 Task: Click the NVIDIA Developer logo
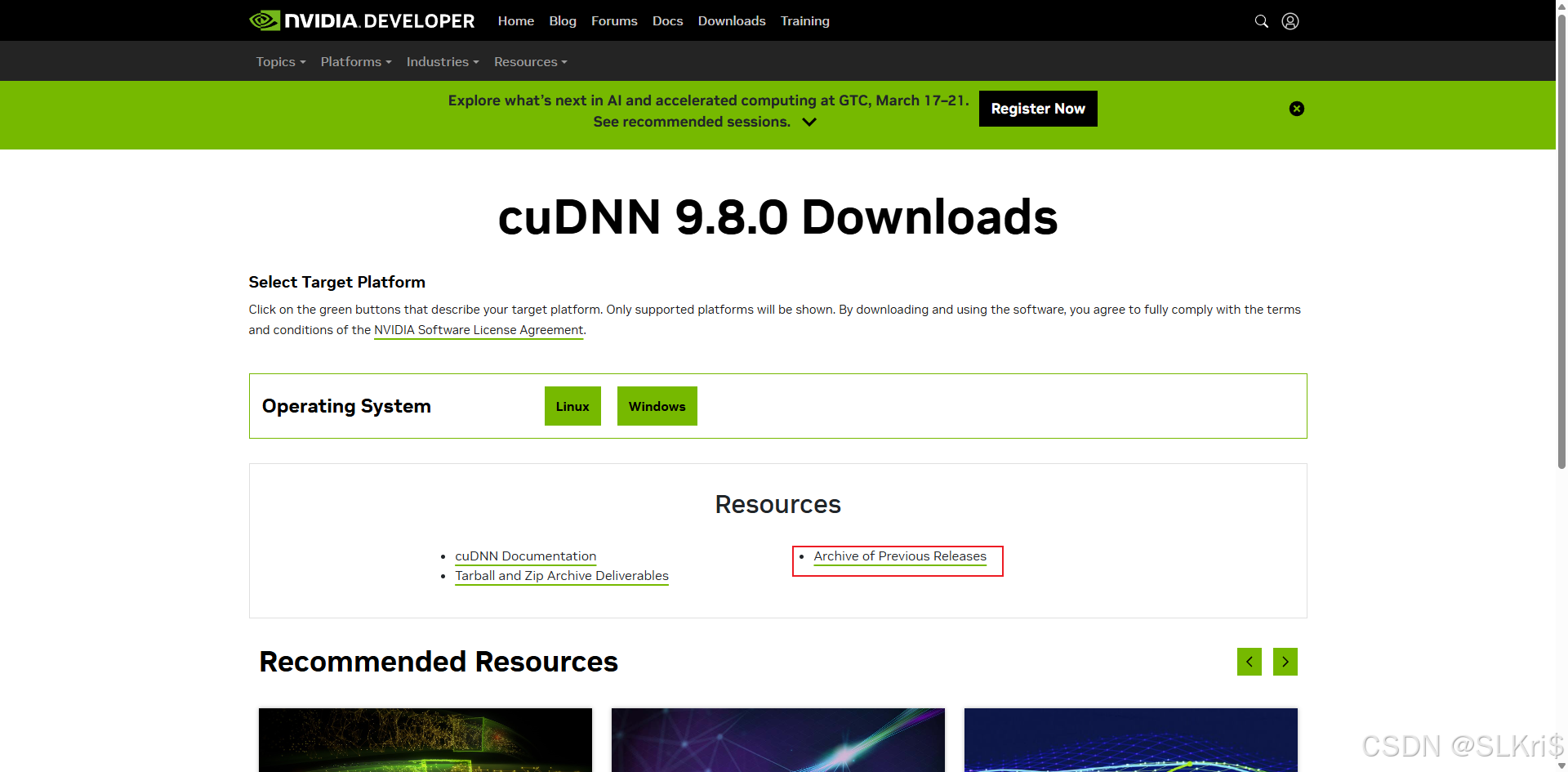362,20
